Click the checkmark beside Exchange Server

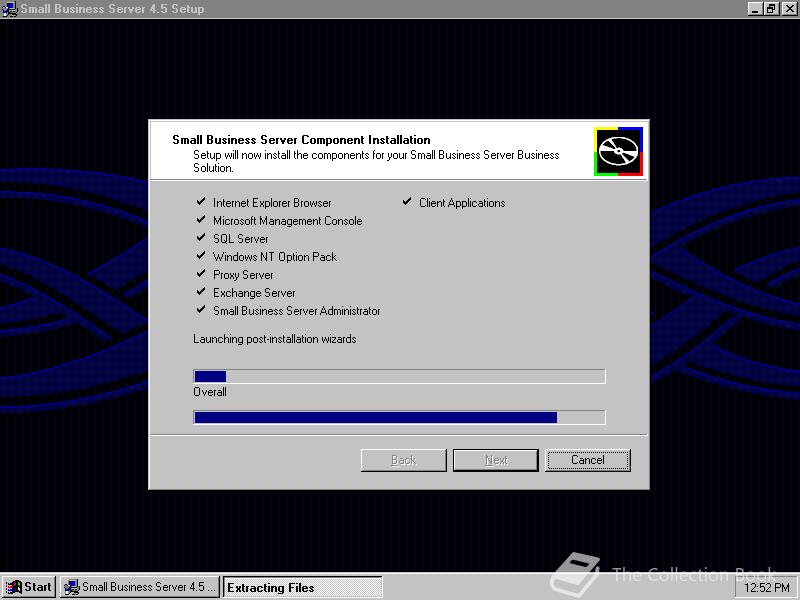pos(201,291)
